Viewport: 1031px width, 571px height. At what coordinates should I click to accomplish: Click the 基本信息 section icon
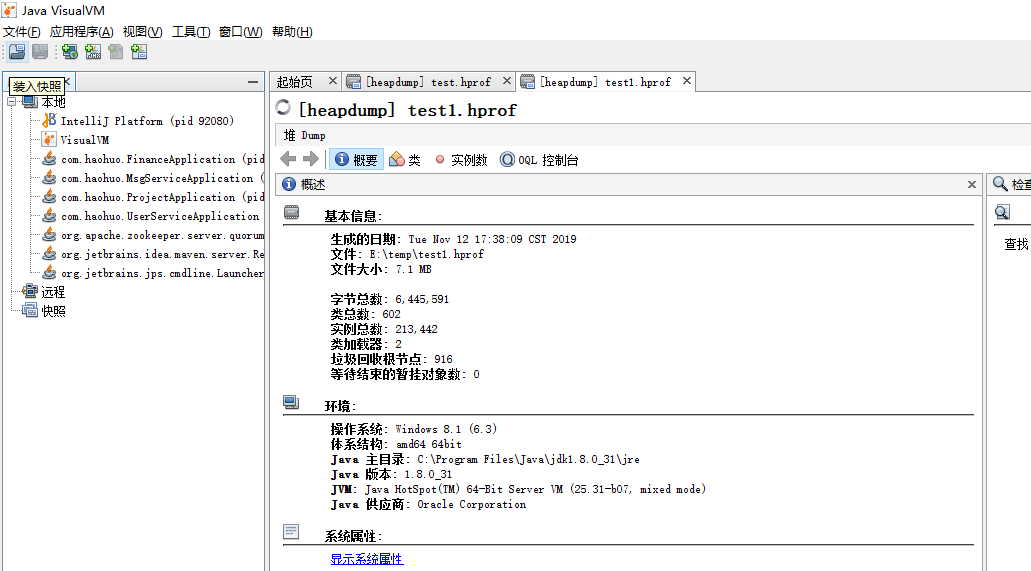click(291, 212)
